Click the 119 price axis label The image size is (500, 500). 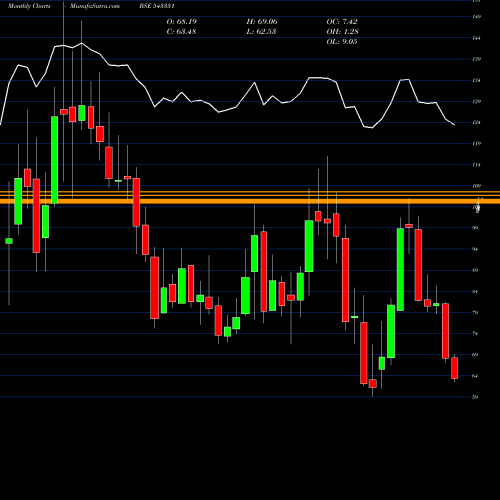point(477,144)
